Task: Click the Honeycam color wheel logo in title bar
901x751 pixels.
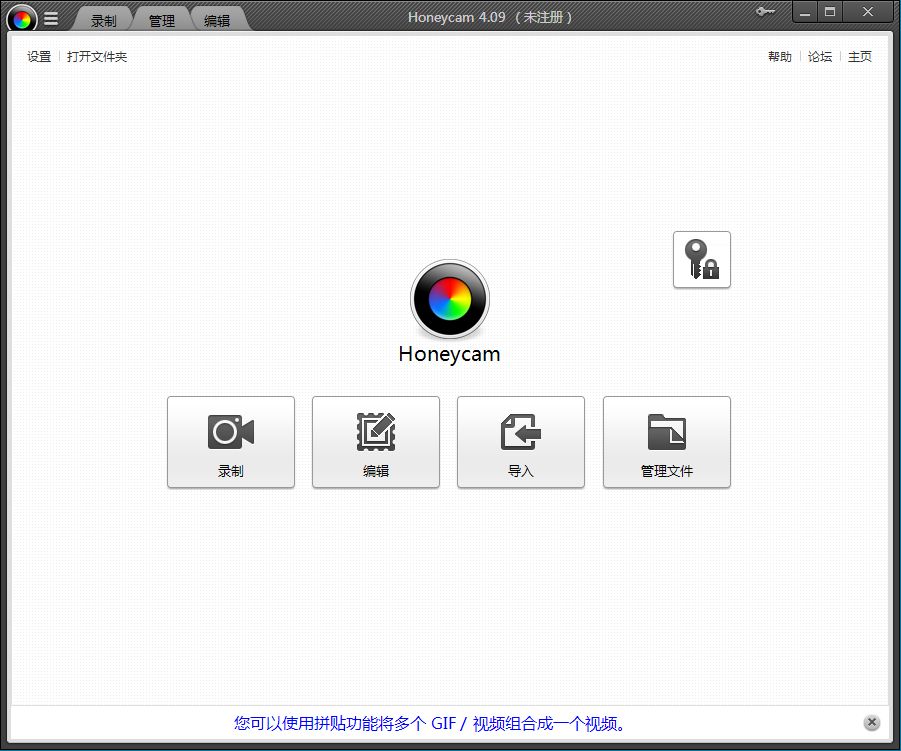Action: pyautogui.click(x=22, y=18)
